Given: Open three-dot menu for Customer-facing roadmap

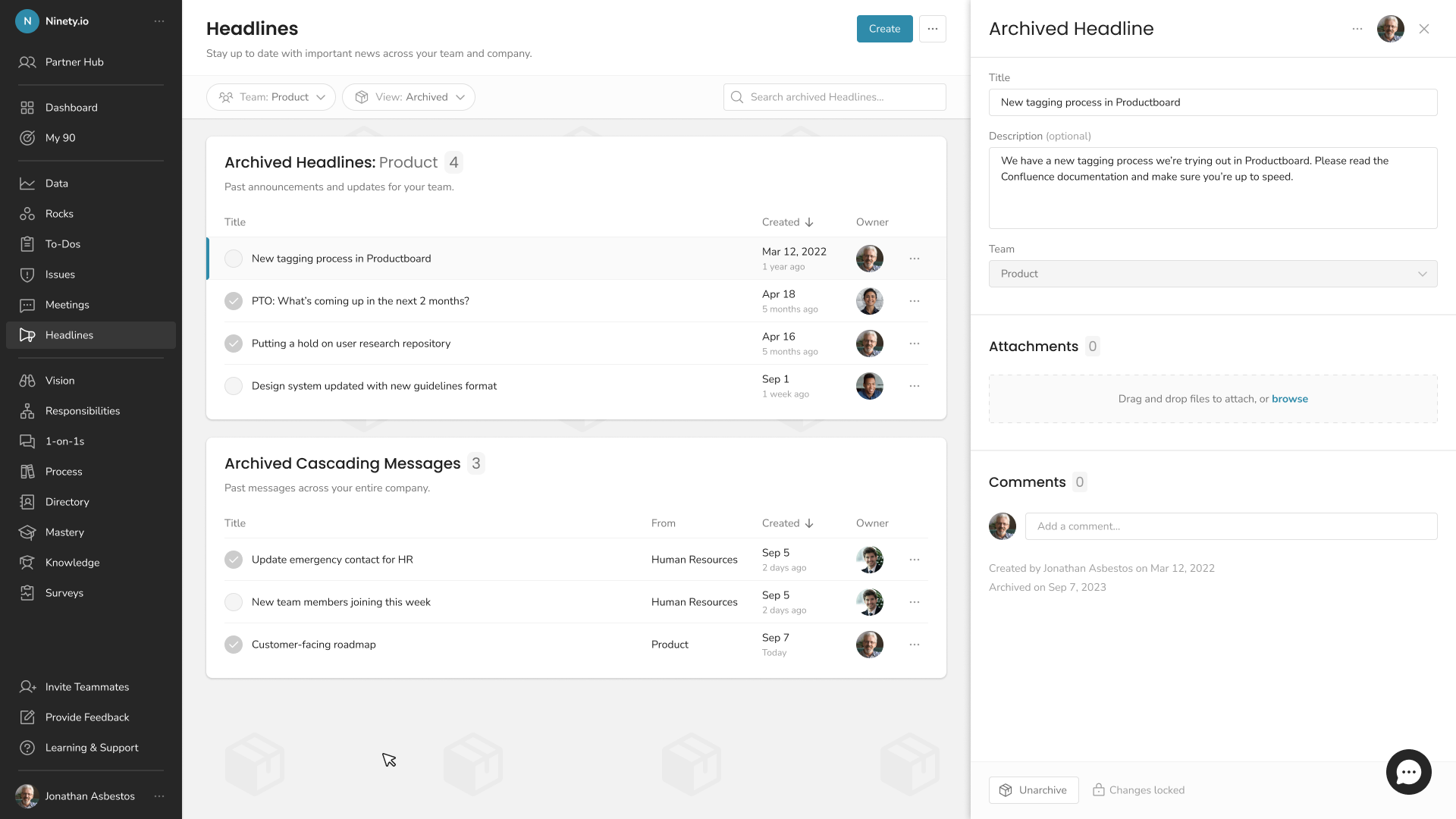Looking at the screenshot, I should click(x=915, y=645).
